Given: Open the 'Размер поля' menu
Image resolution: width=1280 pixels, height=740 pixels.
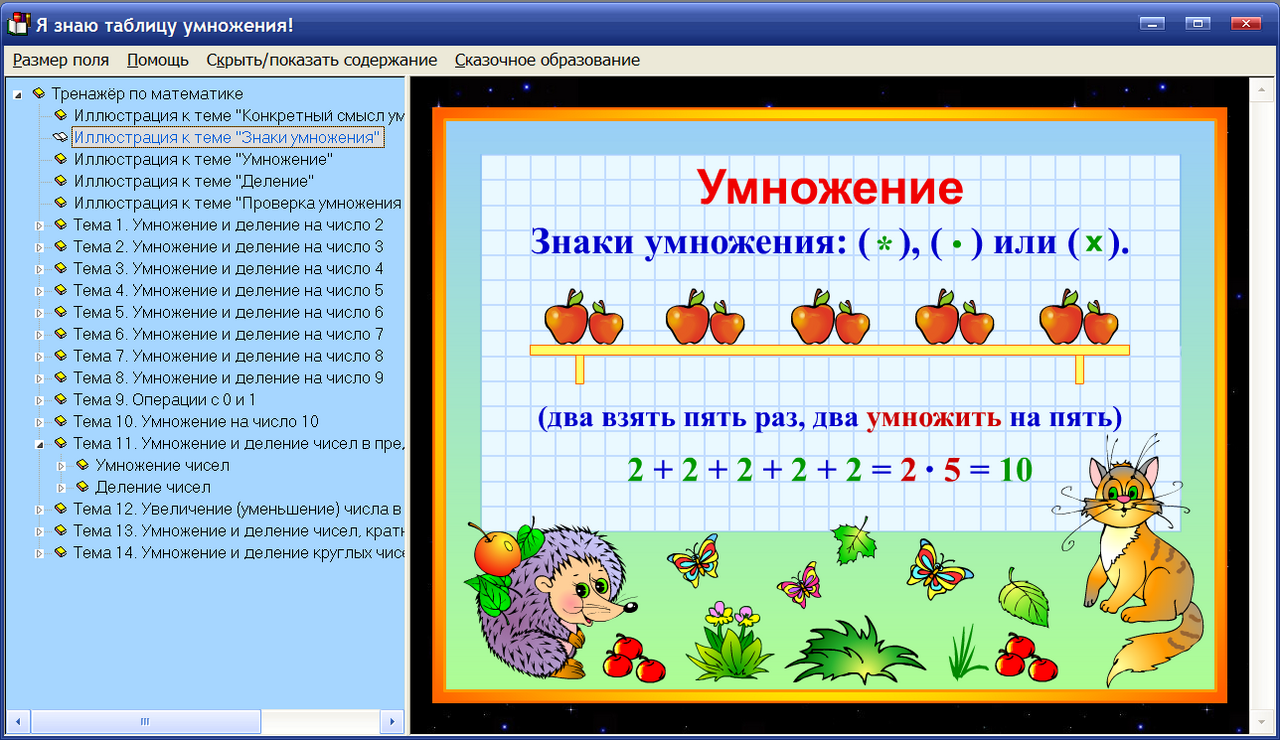Looking at the screenshot, I should (59, 60).
